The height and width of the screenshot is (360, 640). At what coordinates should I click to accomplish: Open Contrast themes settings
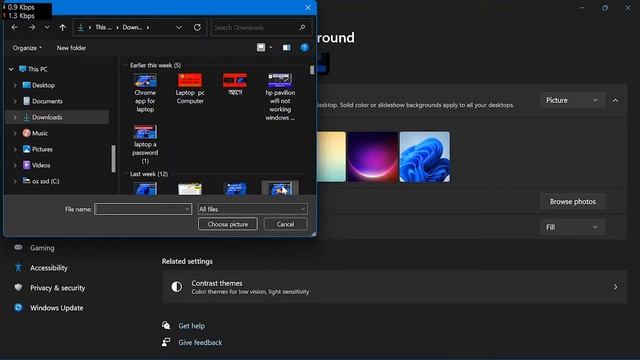click(395, 287)
